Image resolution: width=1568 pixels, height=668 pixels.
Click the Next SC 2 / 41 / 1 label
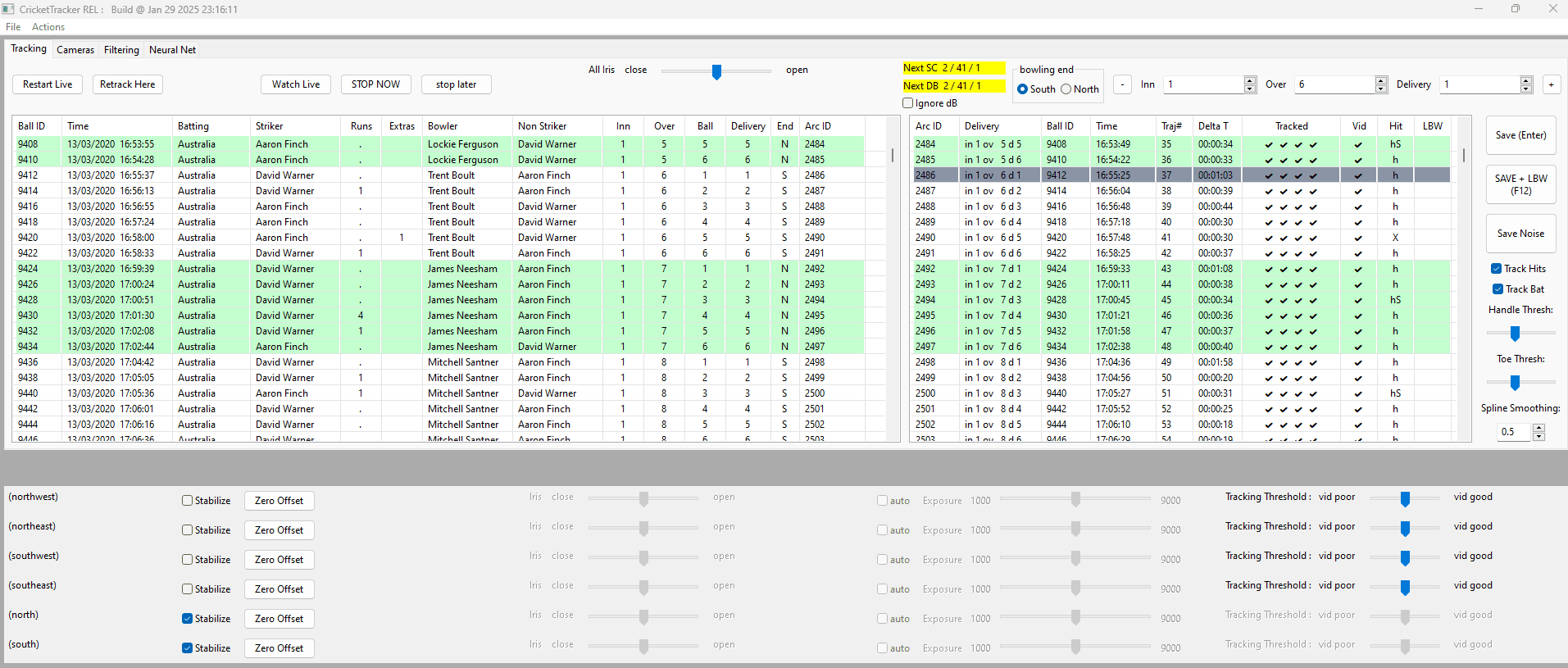tap(953, 68)
